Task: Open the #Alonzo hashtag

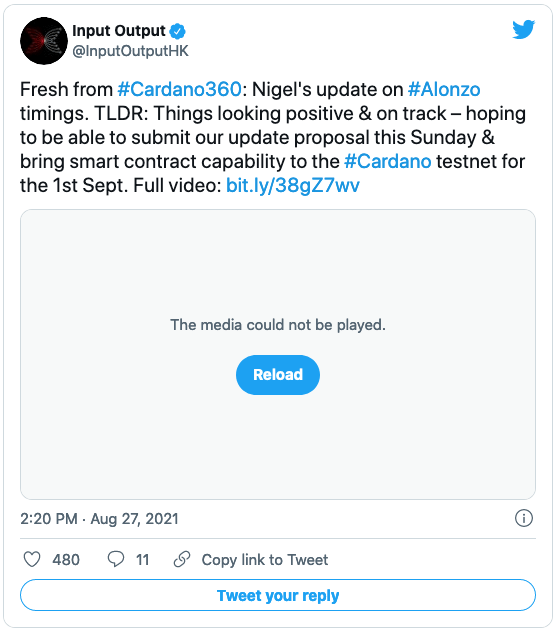Action: 444,89
